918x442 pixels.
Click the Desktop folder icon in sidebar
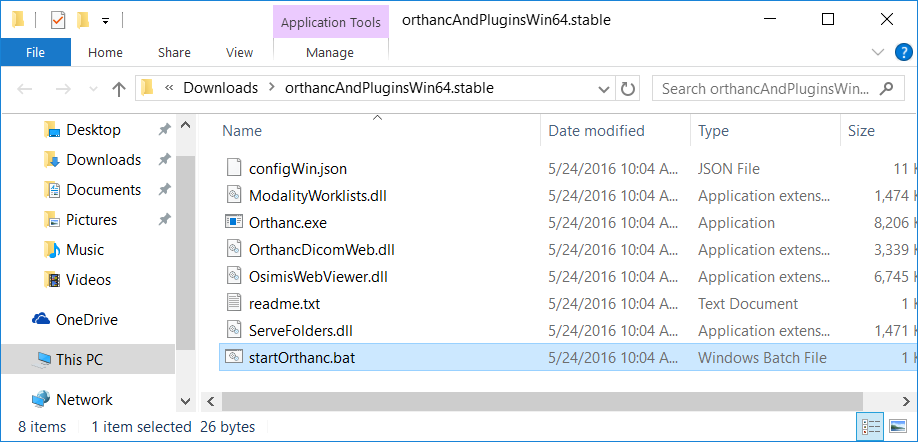tap(52, 129)
